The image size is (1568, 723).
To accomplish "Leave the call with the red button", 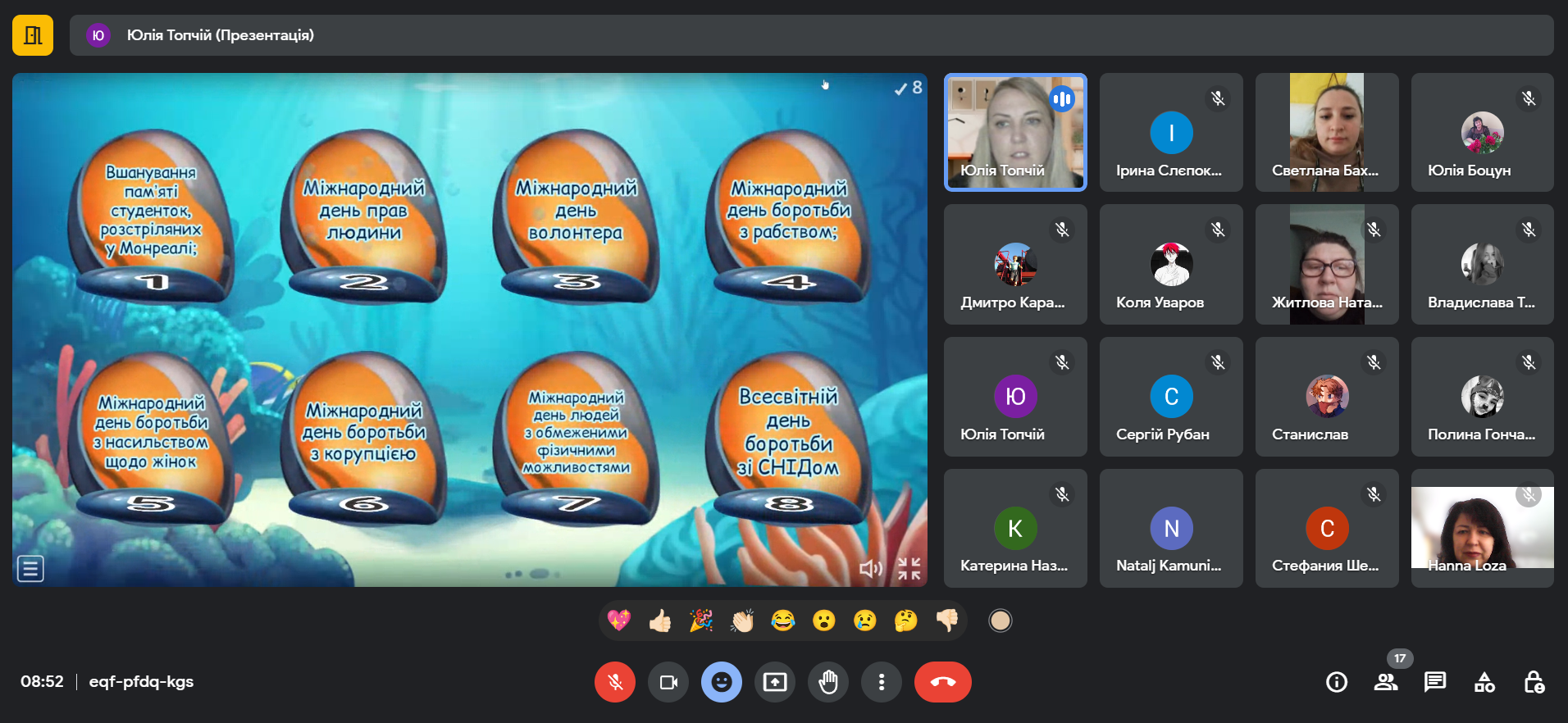I will click(943, 682).
